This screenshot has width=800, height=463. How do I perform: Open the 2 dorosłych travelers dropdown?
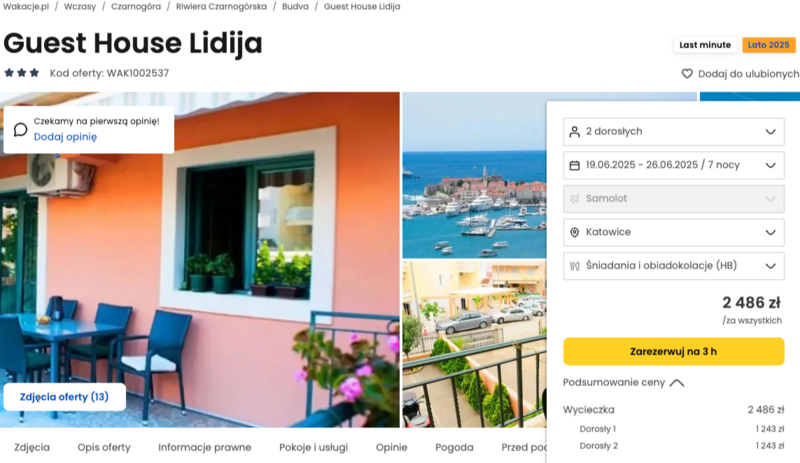[673, 132]
